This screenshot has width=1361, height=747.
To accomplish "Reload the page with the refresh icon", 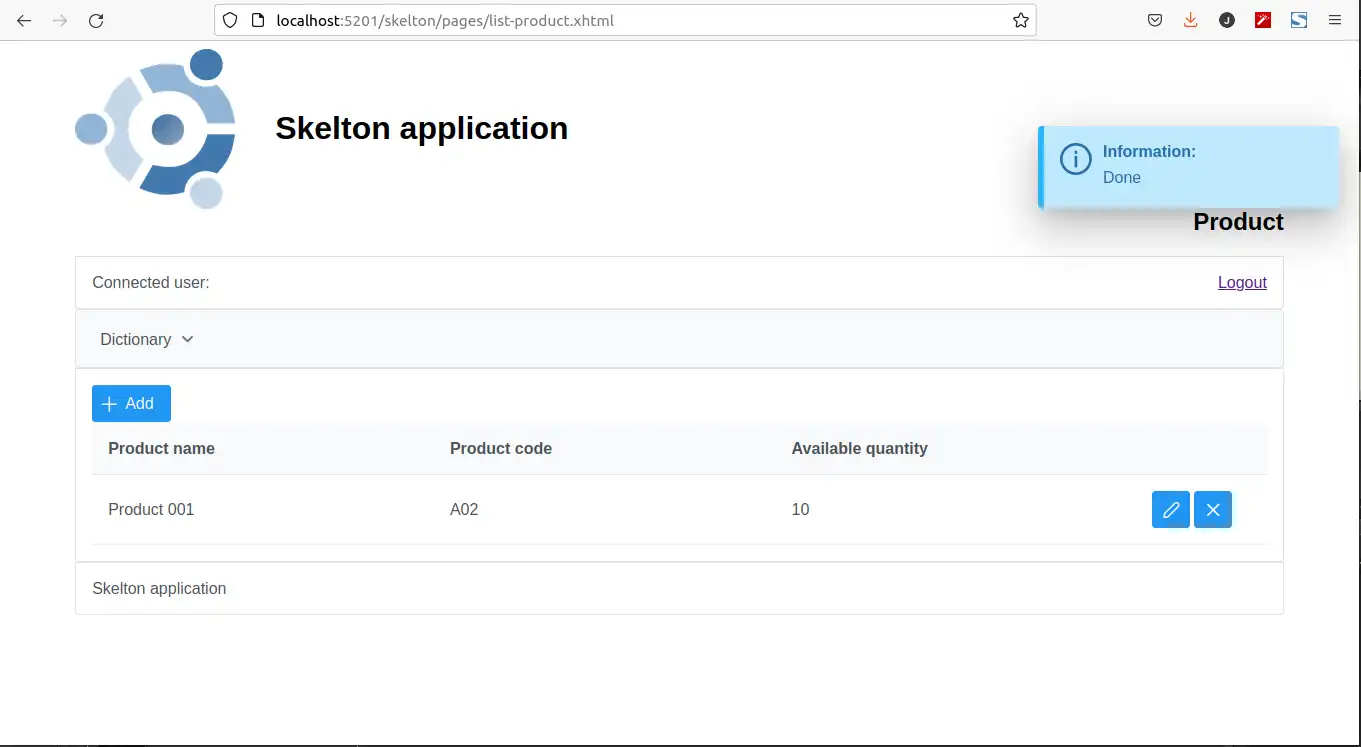I will click(96, 20).
